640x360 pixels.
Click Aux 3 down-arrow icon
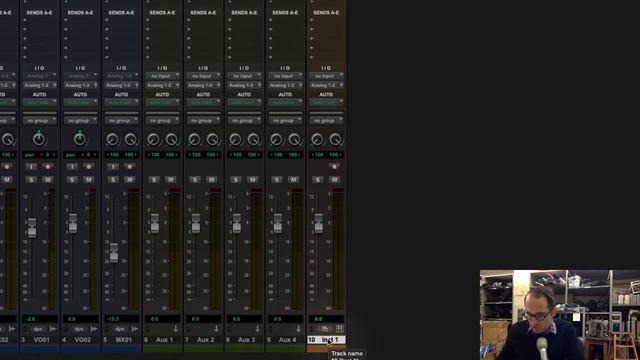coord(258,329)
